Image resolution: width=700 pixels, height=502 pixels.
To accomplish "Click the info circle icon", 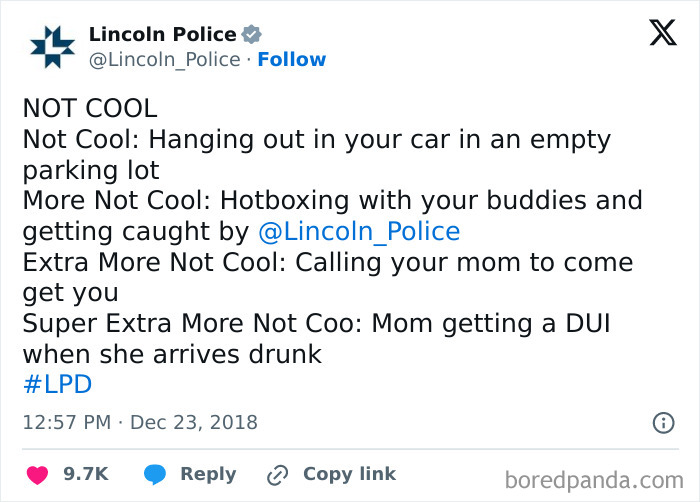I will click(663, 423).
